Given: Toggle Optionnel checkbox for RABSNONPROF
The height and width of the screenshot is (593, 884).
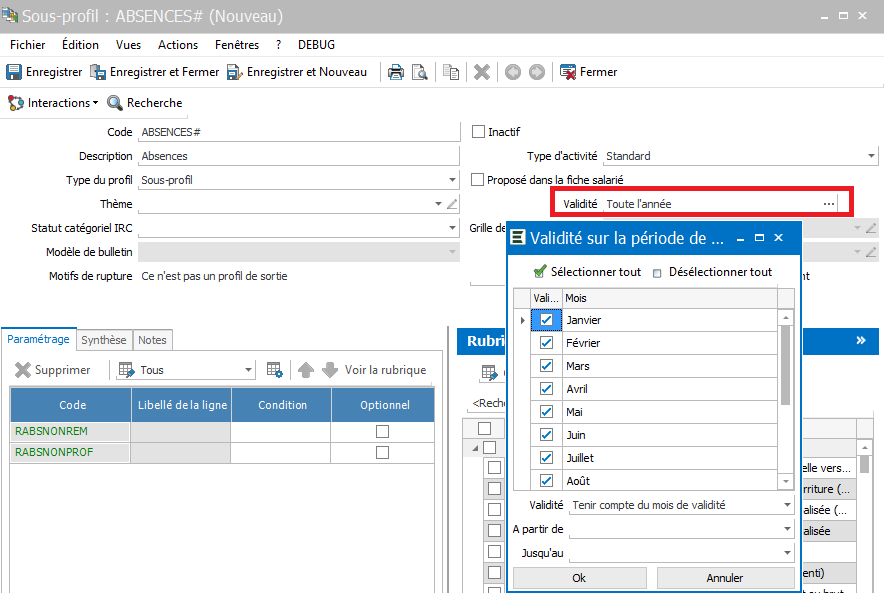Looking at the screenshot, I should (382, 452).
